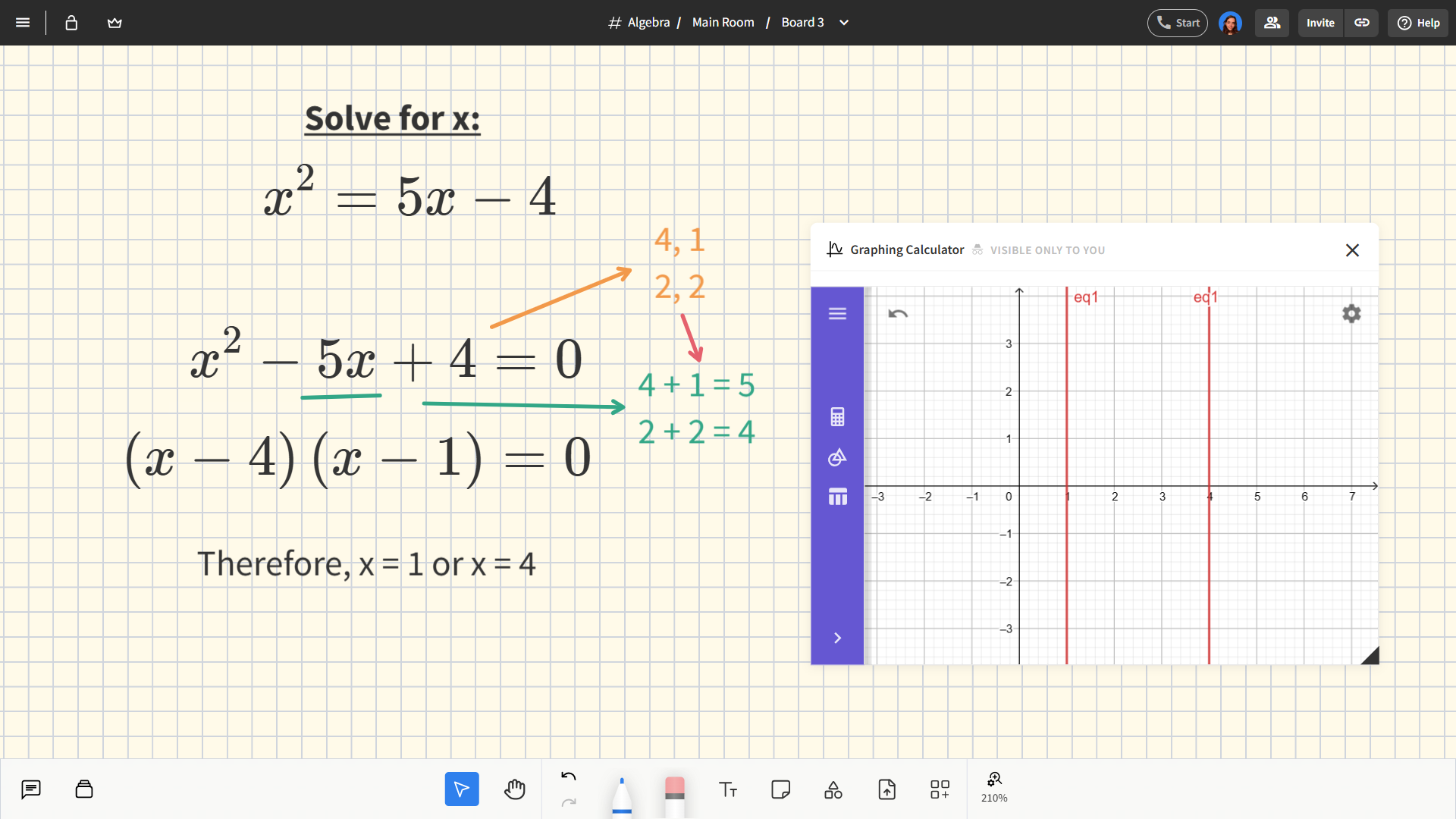
Task: Open the more apps and widgets menu
Action: coord(940,789)
